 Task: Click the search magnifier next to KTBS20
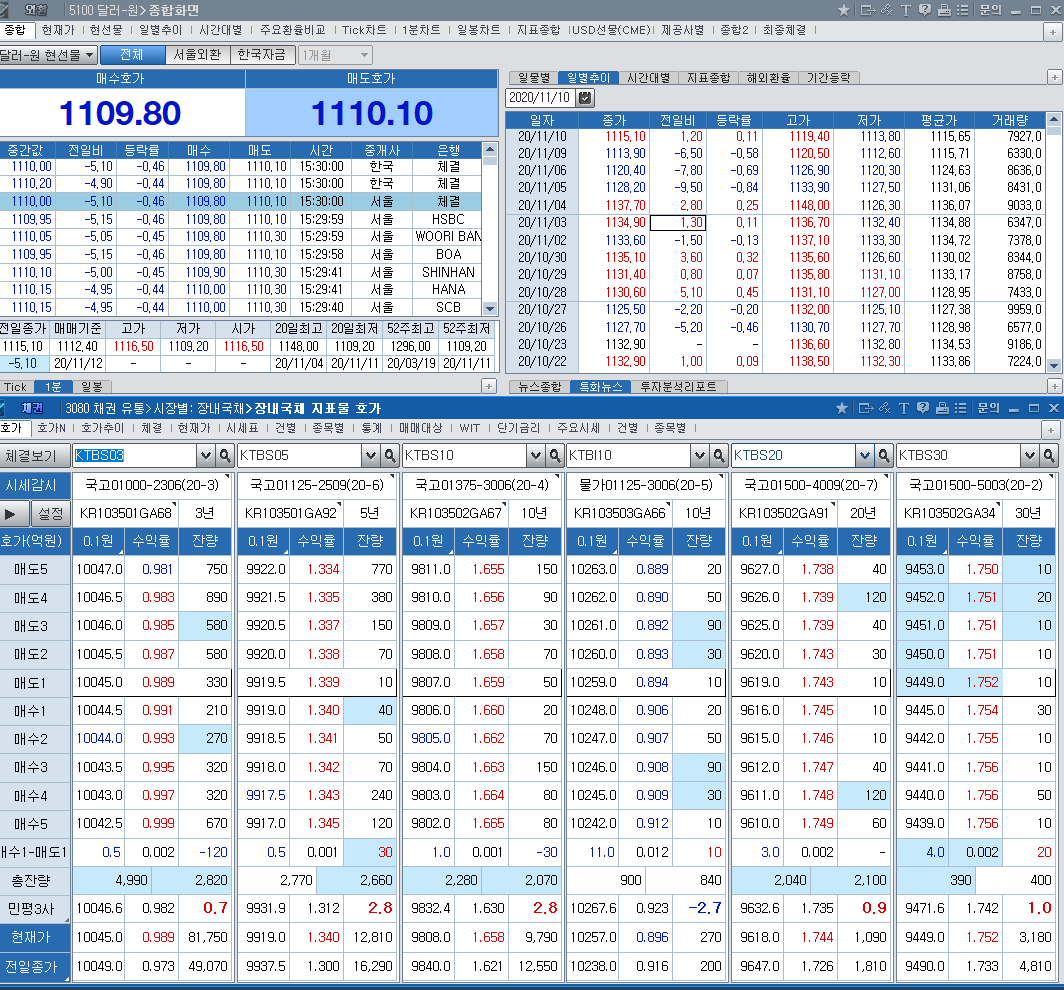(884, 456)
